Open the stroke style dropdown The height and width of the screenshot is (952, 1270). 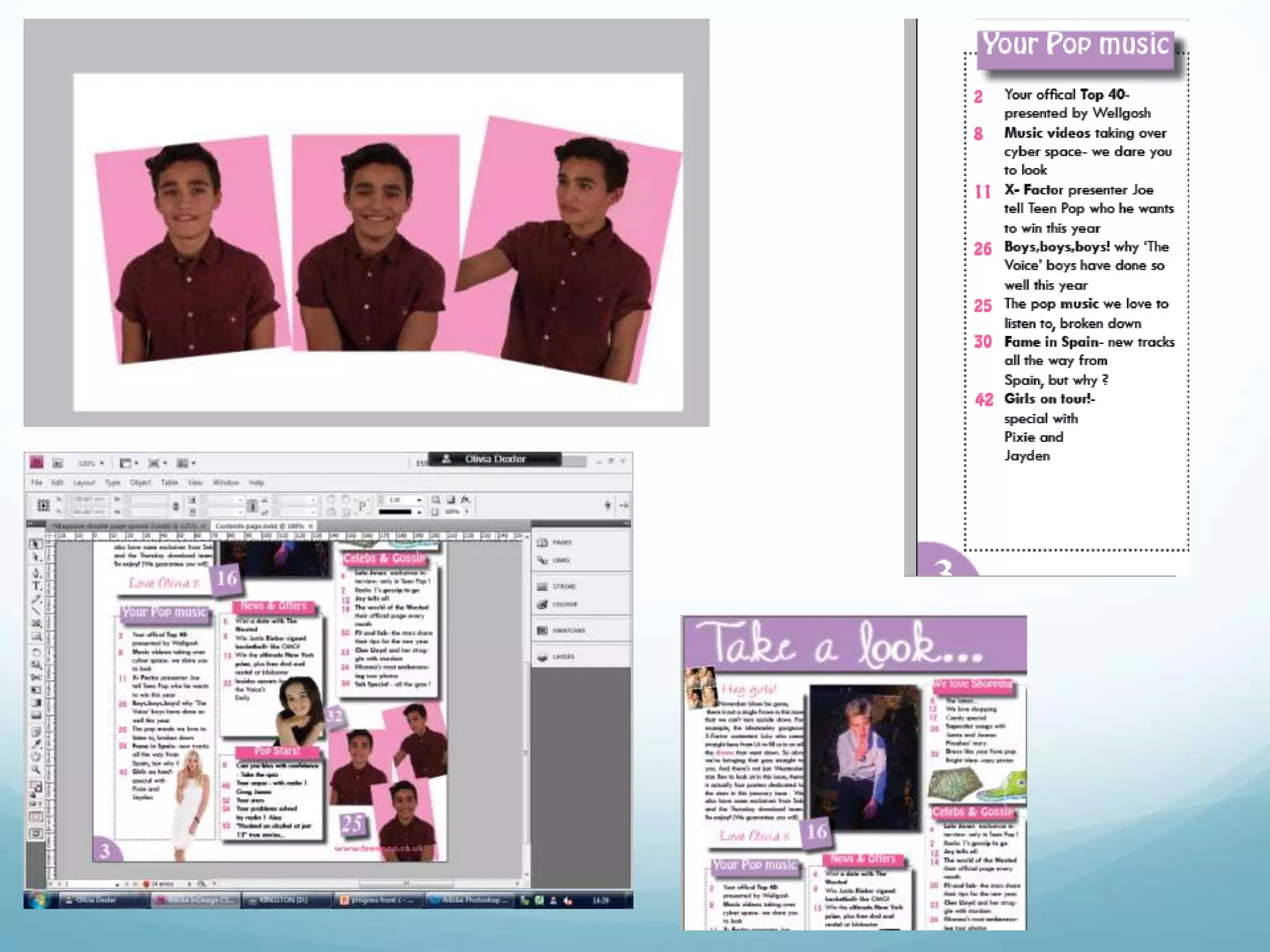[x=419, y=513]
